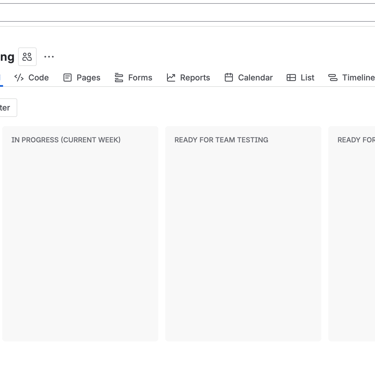This screenshot has height=375, width=375.
Task: Open the Timeline tab
Action: click(x=351, y=78)
